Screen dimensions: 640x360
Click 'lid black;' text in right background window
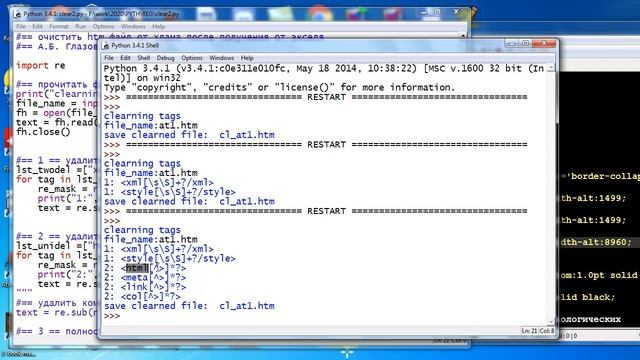(587, 297)
